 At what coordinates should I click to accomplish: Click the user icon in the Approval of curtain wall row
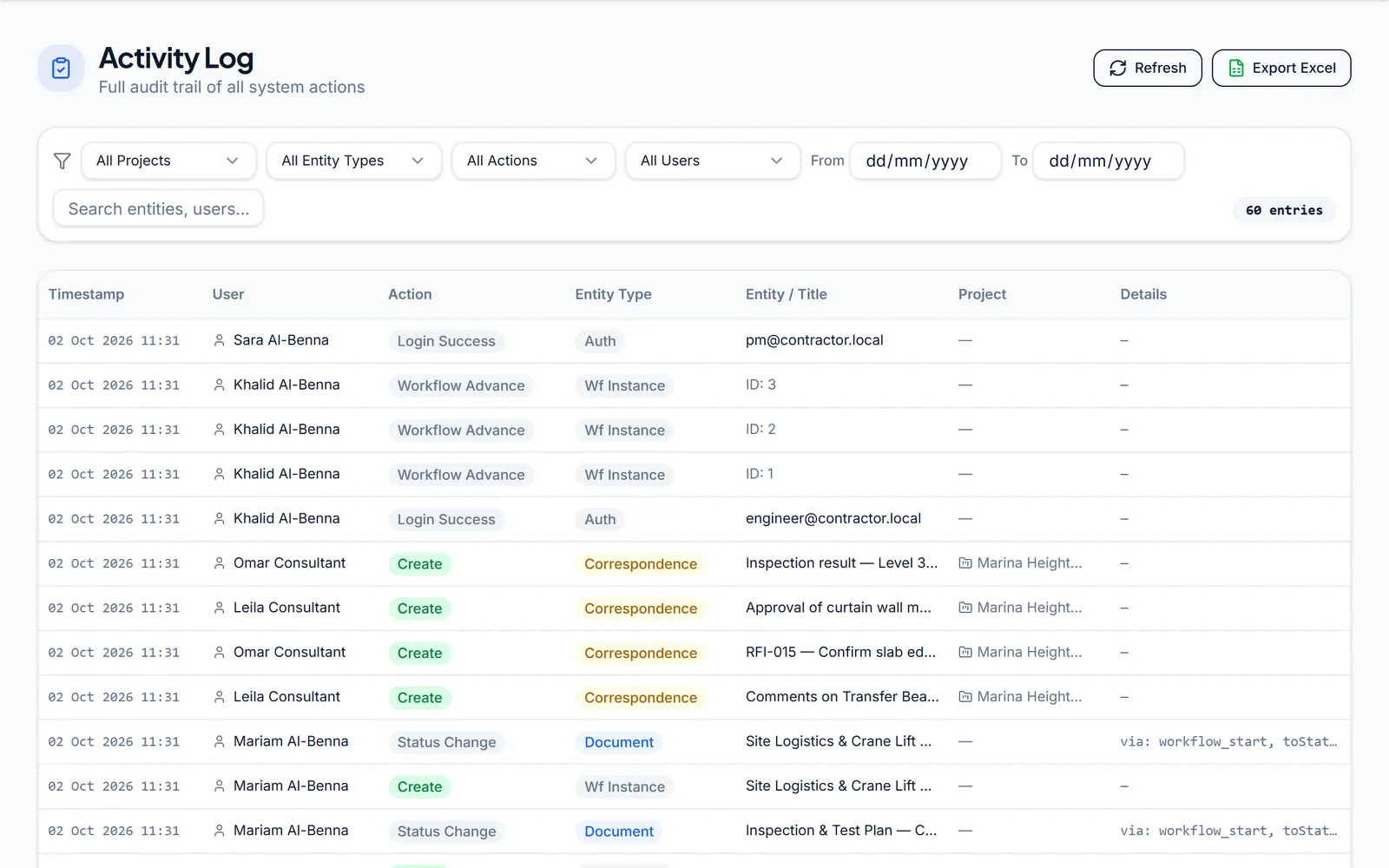[x=220, y=608]
